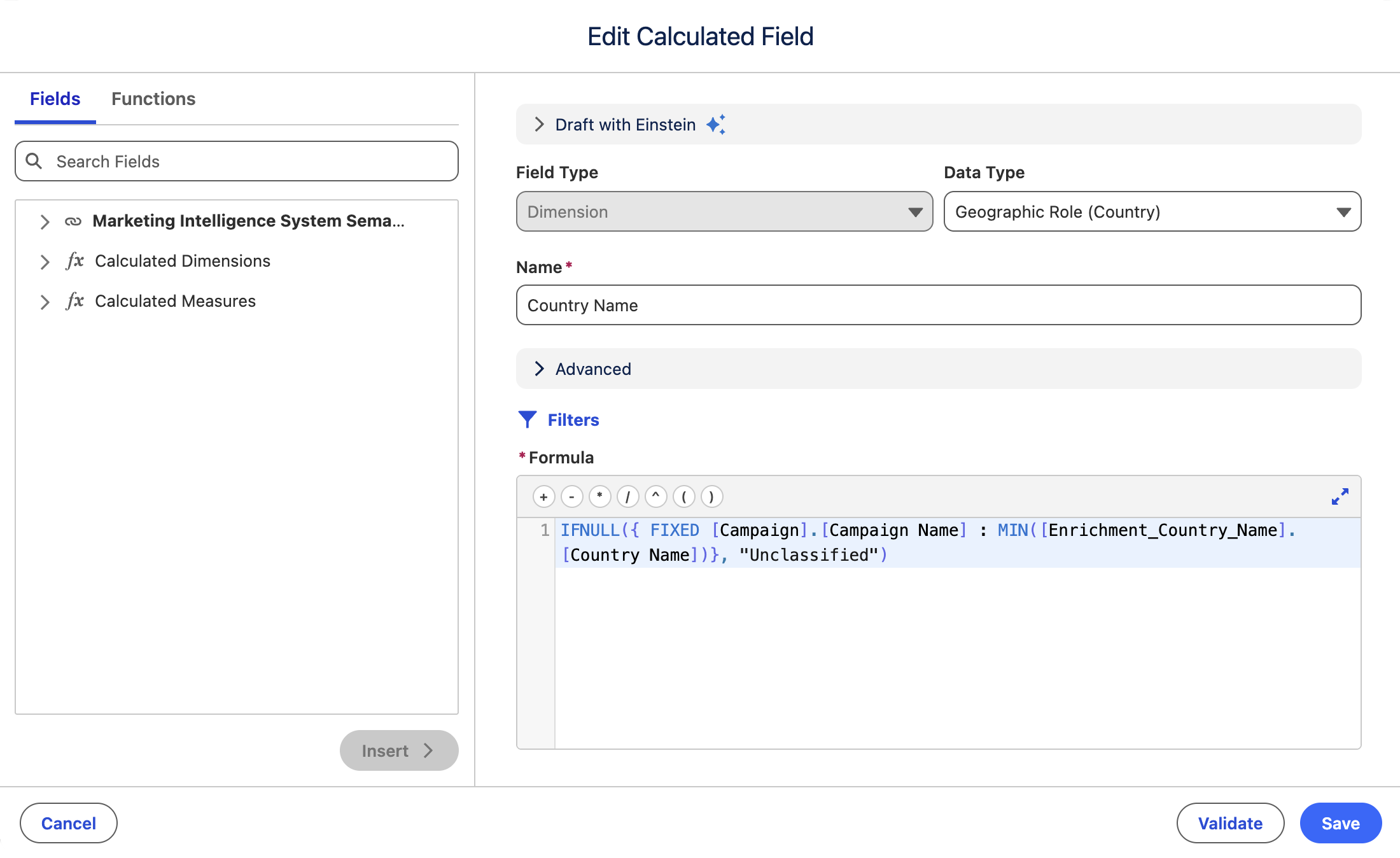Click line number 1 in formula gutter
The height and width of the screenshot is (858, 1400).
click(545, 530)
